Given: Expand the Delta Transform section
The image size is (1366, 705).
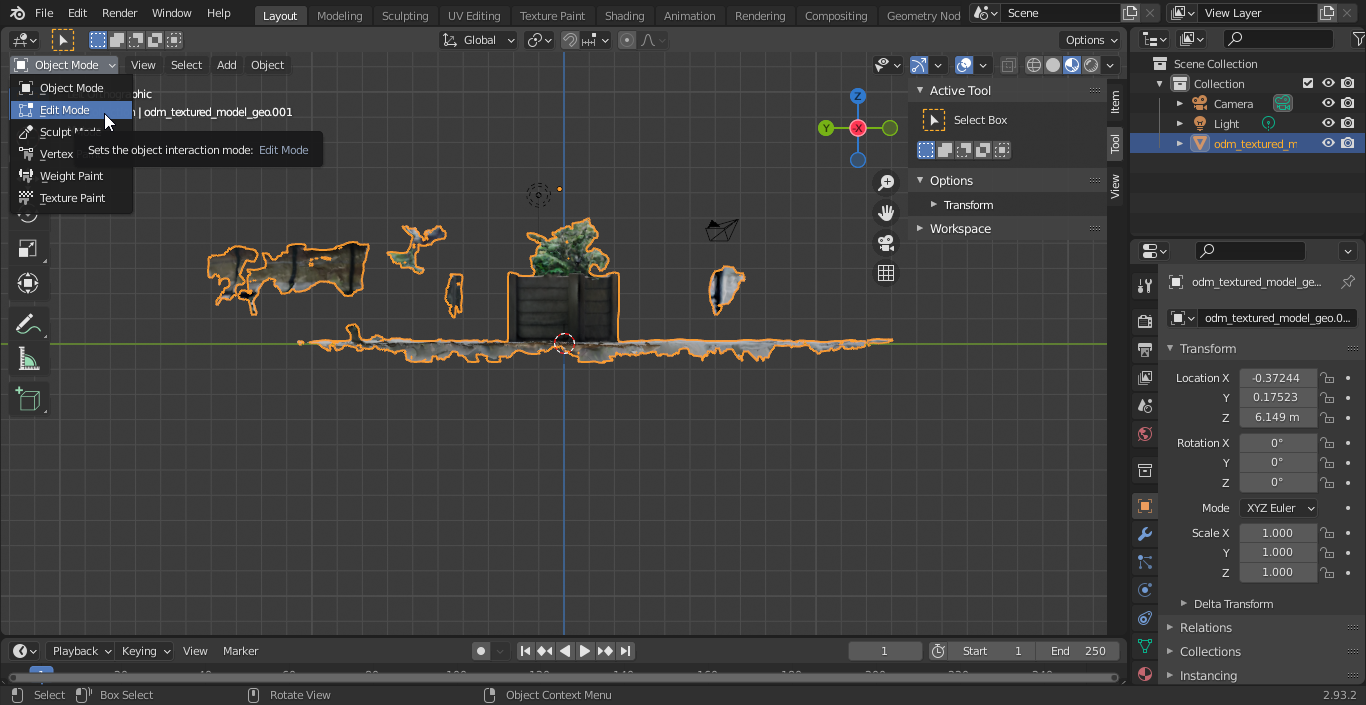Looking at the screenshot, I should click(x=1232, y=604).
